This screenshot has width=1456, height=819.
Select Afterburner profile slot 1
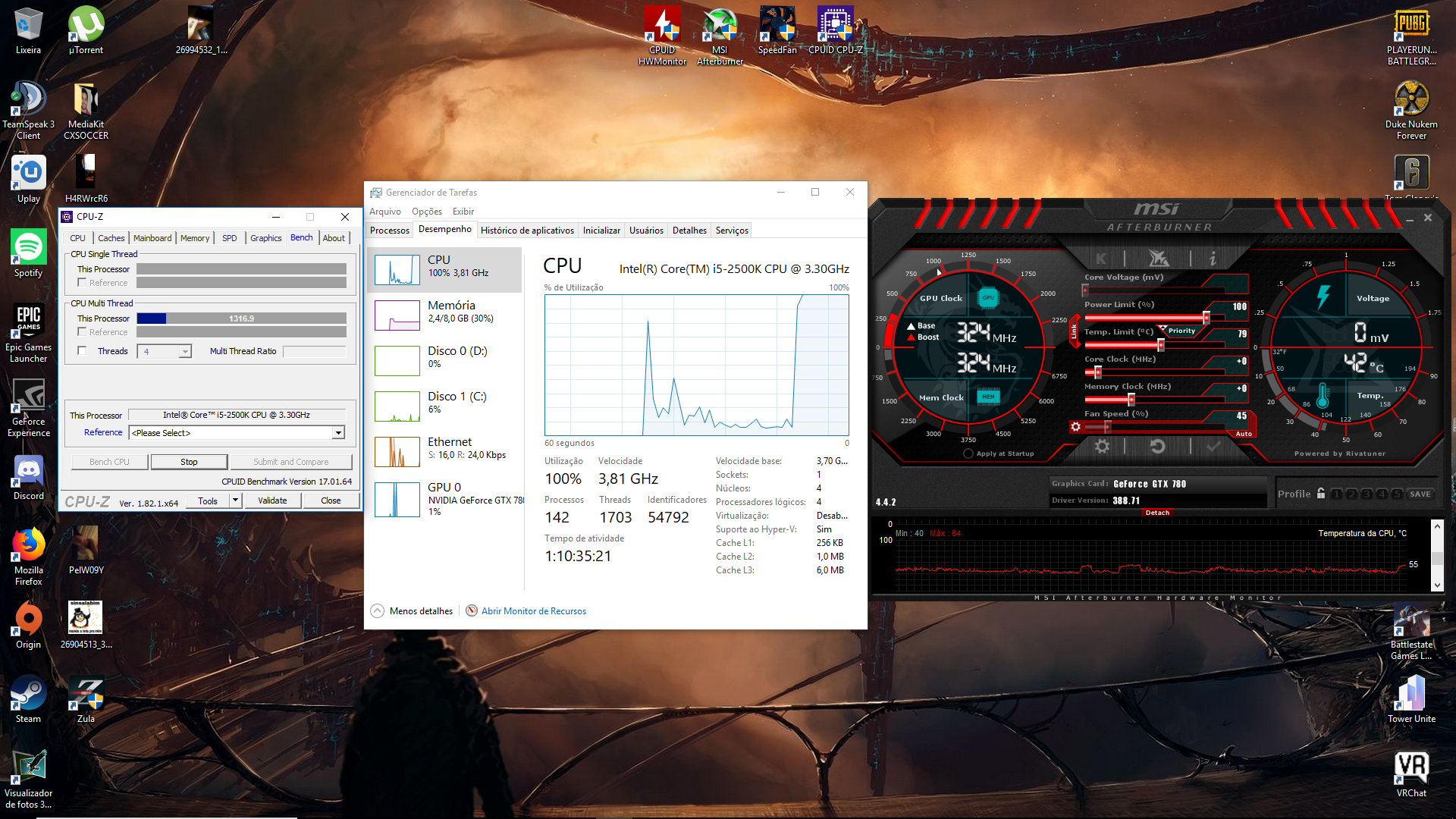pyautogui.click(x=1336, y=494)
